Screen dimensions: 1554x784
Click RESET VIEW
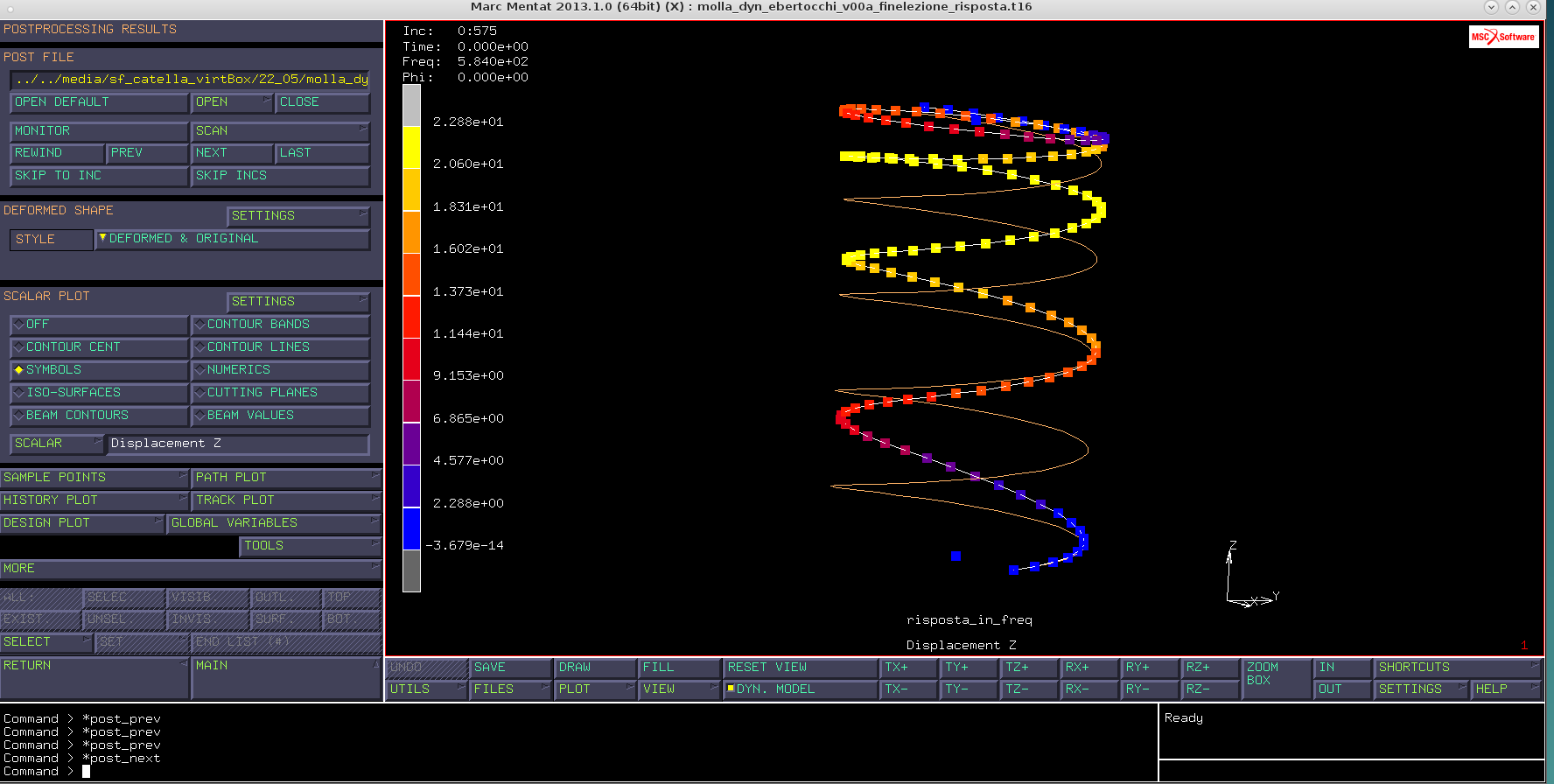point(800,668)
